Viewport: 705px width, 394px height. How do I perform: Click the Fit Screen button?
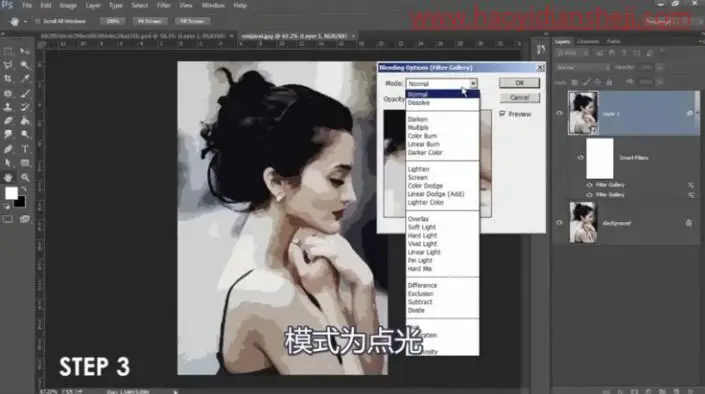[x=150, y=21]
